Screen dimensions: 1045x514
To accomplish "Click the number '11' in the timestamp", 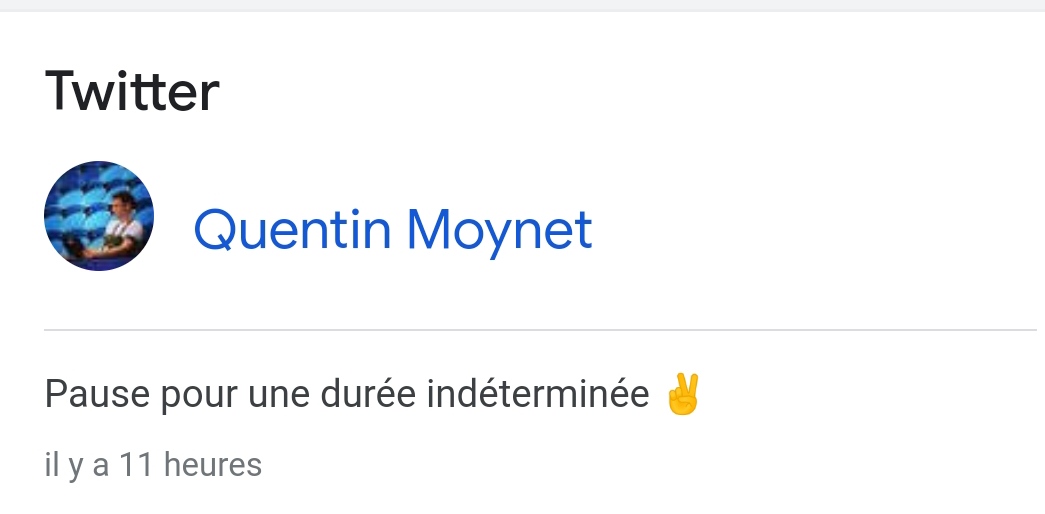I will click(136, 464).
